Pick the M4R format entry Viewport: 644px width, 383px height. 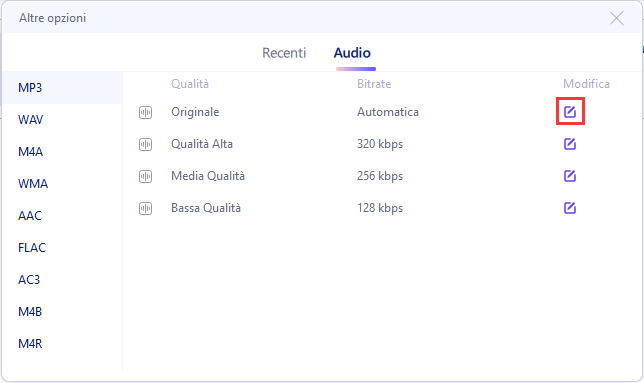(x=62, y=344)
